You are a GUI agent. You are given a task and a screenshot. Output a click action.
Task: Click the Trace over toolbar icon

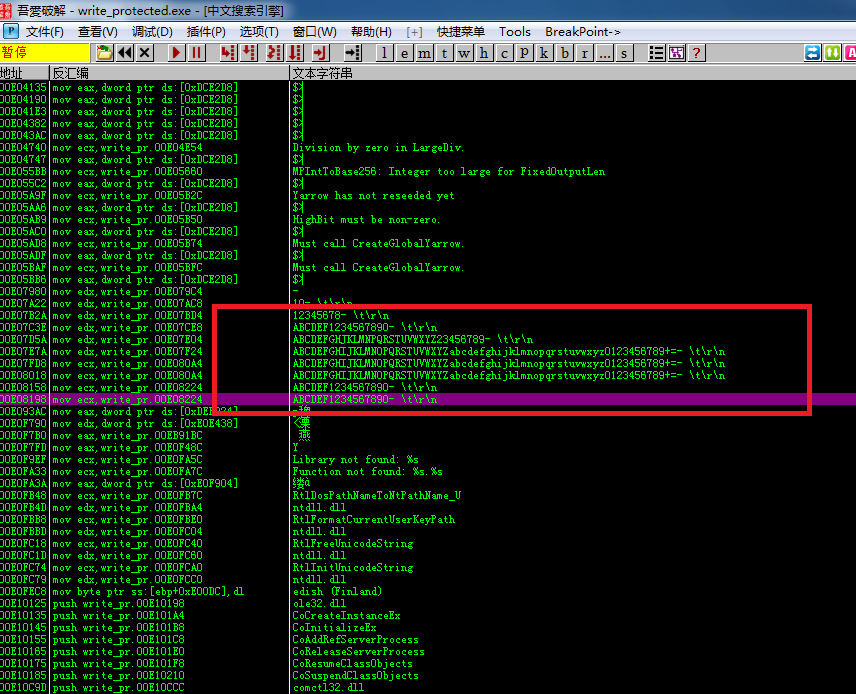pos(295,53)
